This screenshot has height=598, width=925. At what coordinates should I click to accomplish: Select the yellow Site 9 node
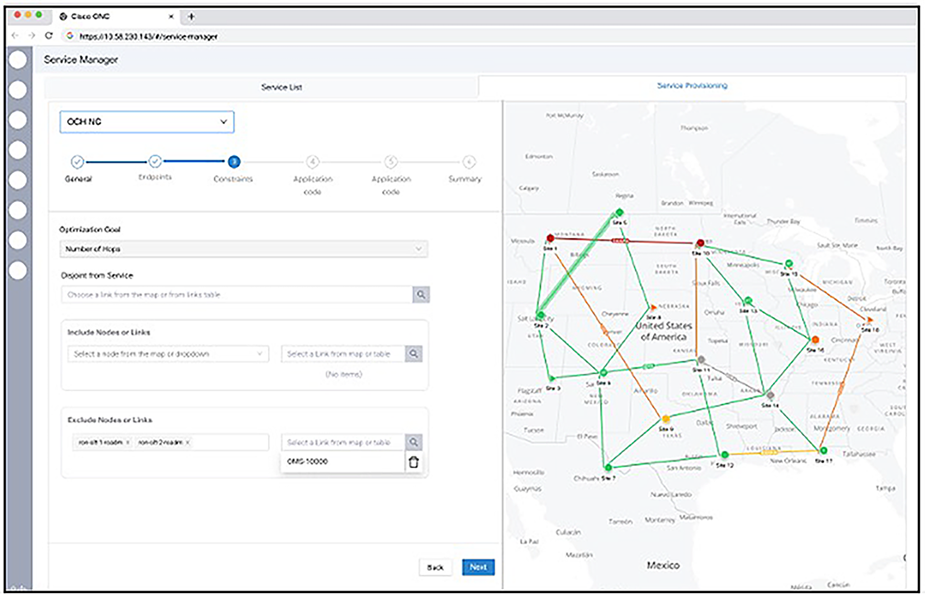pos(666,419)
